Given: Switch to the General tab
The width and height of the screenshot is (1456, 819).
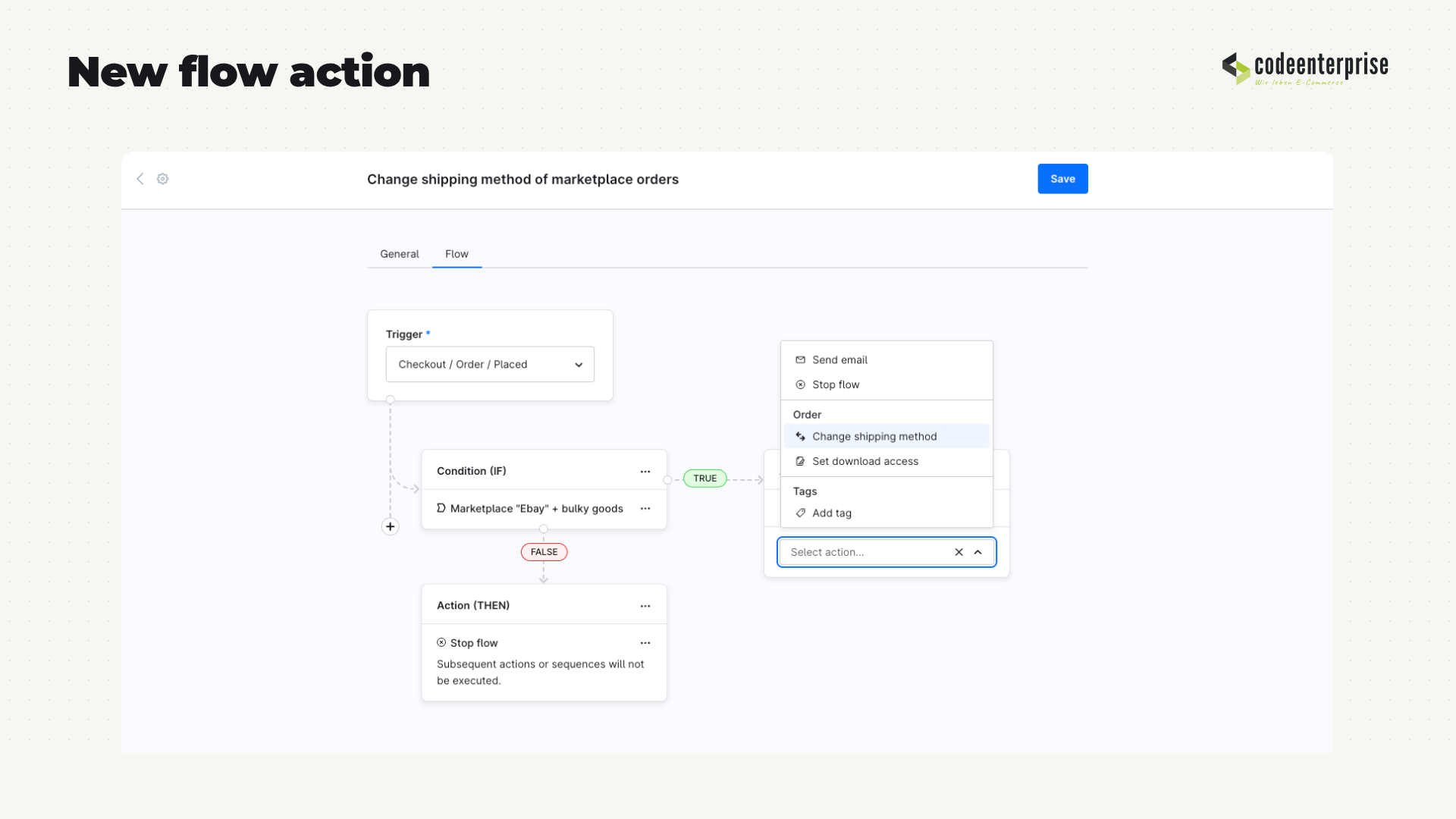Looking at the screenshot, I should (x=400, y=254).
